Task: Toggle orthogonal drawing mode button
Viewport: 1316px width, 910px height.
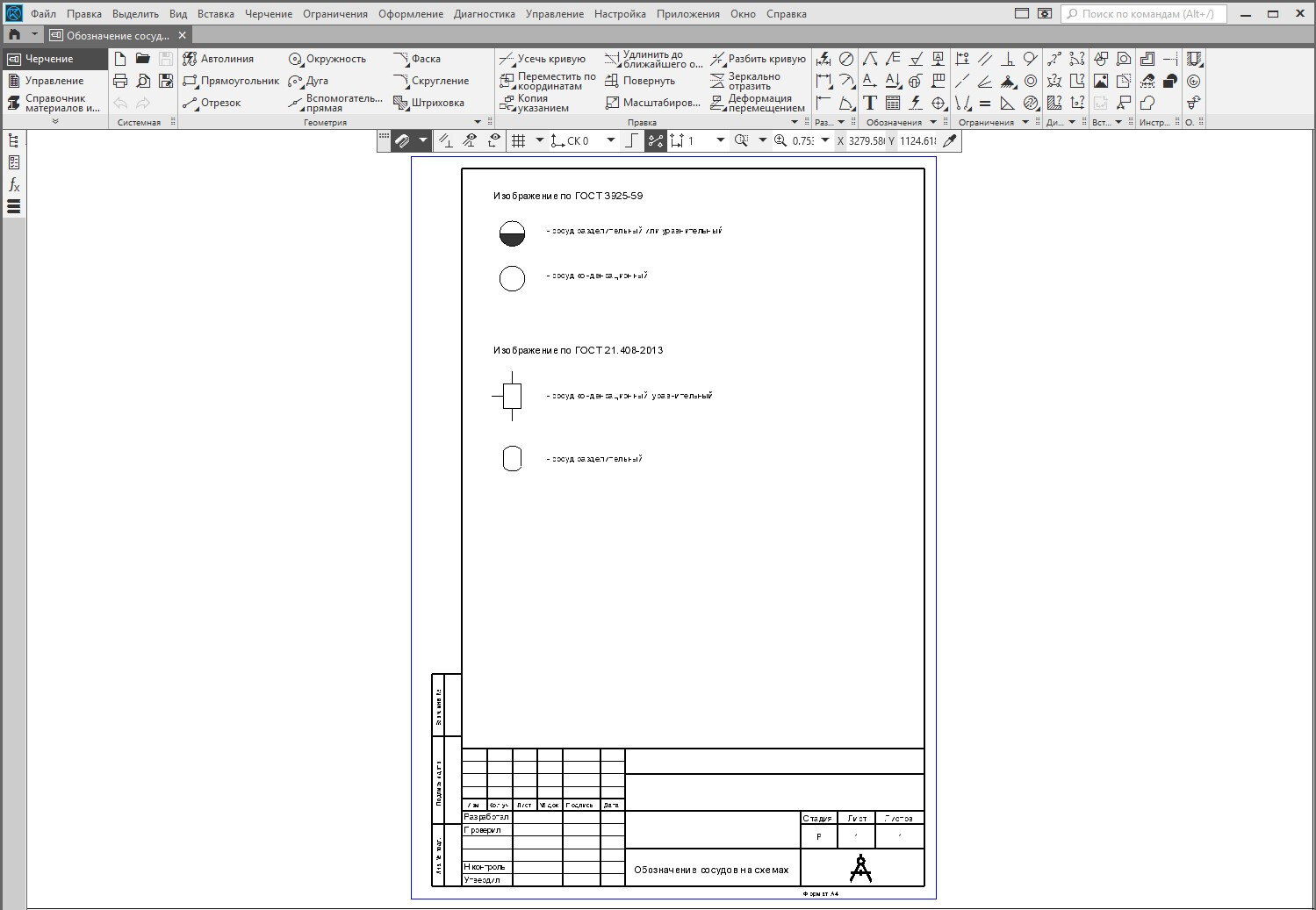Action: [x=631, y=140]
